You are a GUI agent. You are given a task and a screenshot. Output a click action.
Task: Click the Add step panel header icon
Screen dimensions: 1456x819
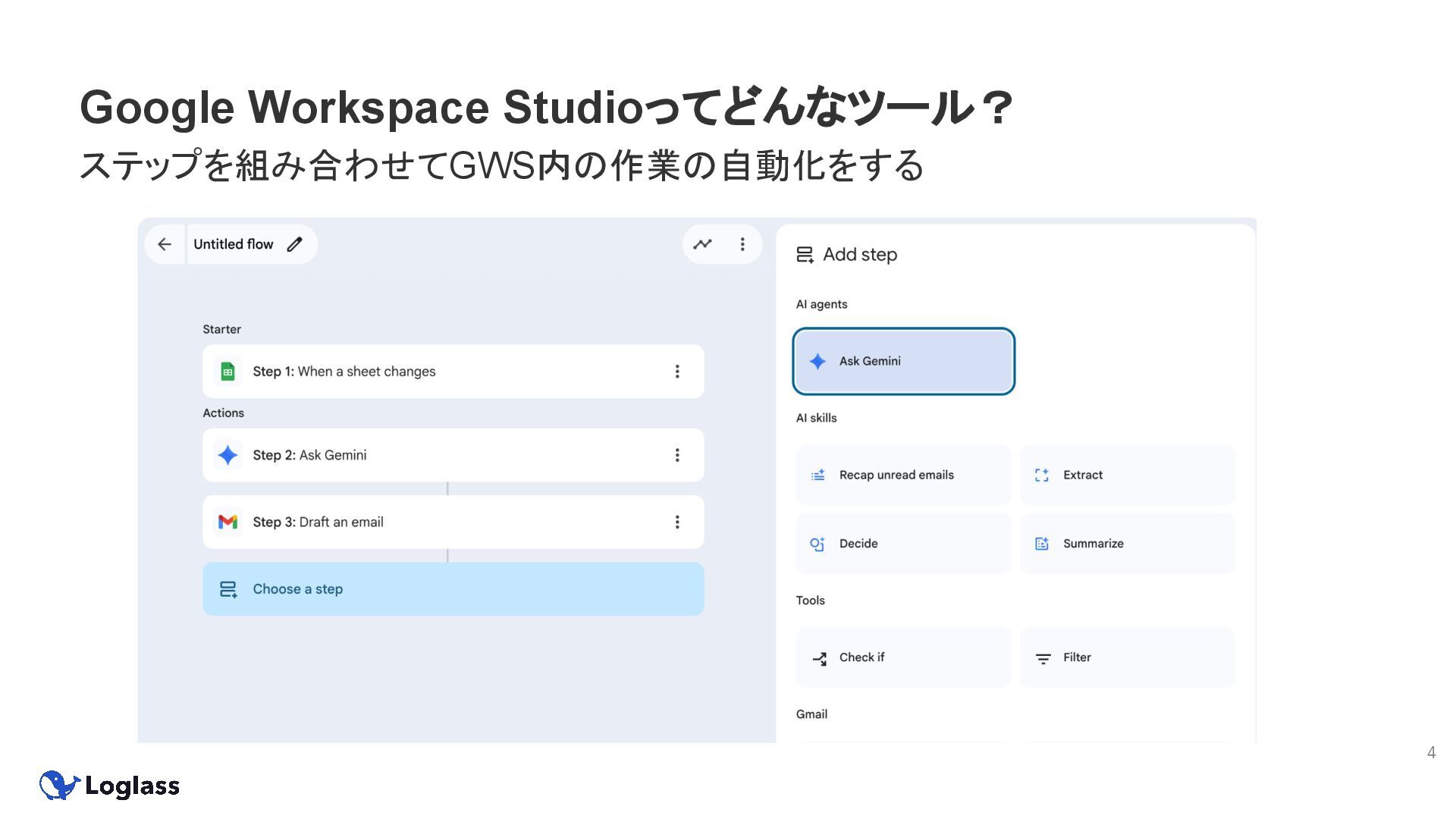pos(805,255)
